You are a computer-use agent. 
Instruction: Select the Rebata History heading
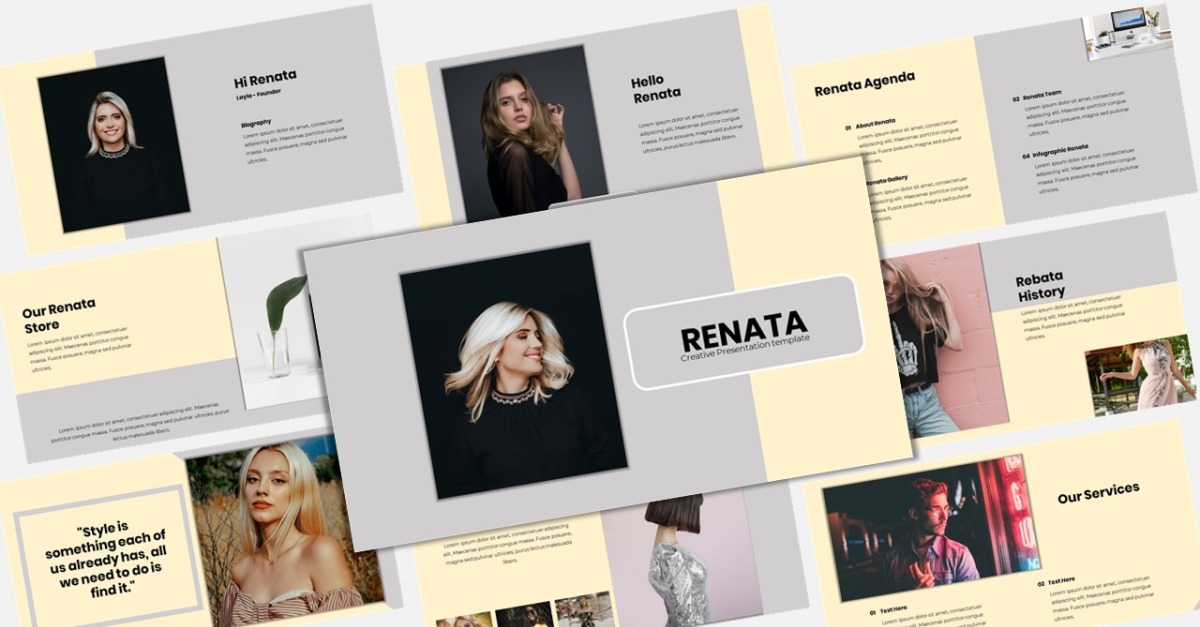coord(1040,285)
